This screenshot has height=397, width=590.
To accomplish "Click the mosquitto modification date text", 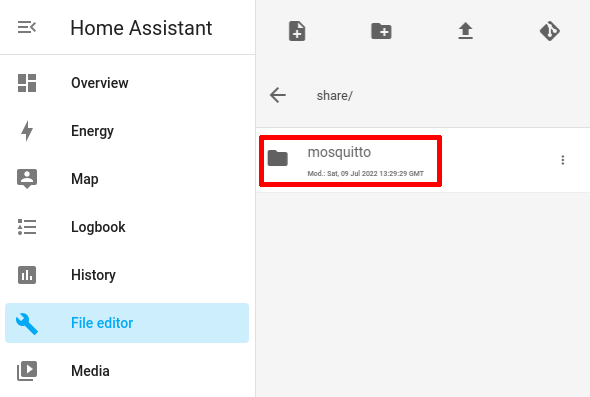I will (365, 173).
